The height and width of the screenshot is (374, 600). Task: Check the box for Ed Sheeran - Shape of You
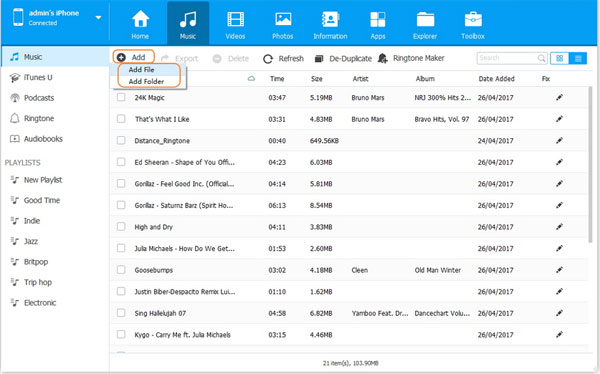point(121,162)
